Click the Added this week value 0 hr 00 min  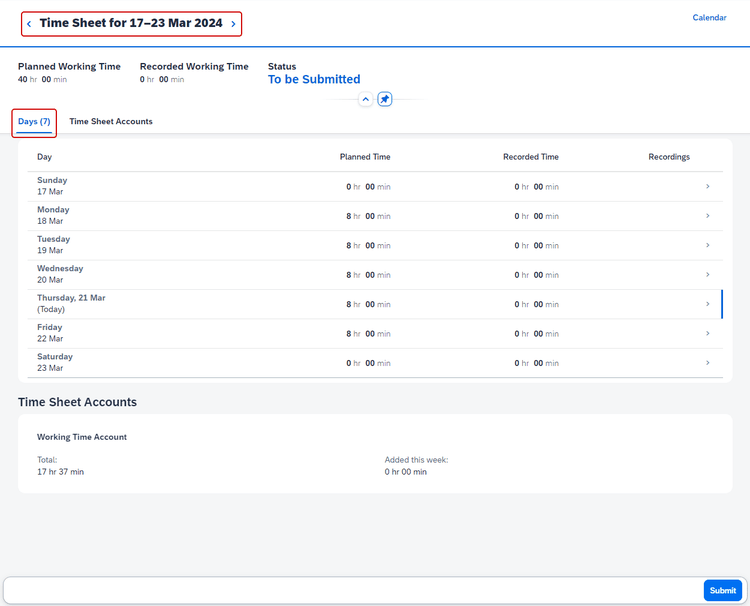pos(406,472)
